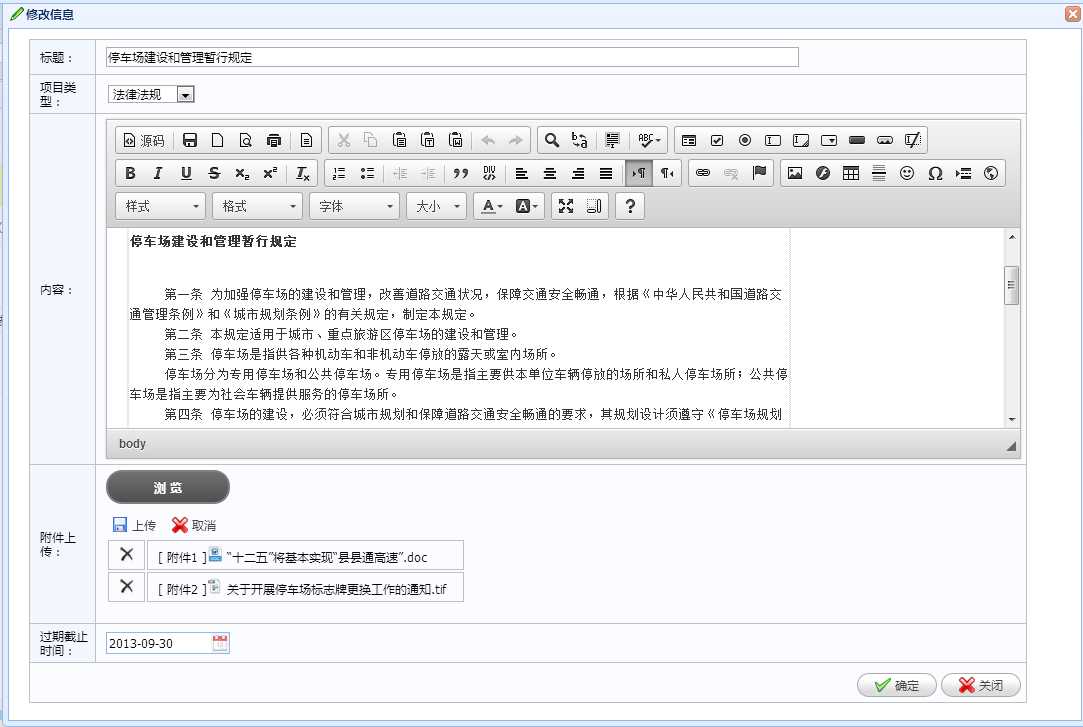Insert an iframe (globe icon)
The height and width of the screenshot is (727, 1083).
[991, 173]
